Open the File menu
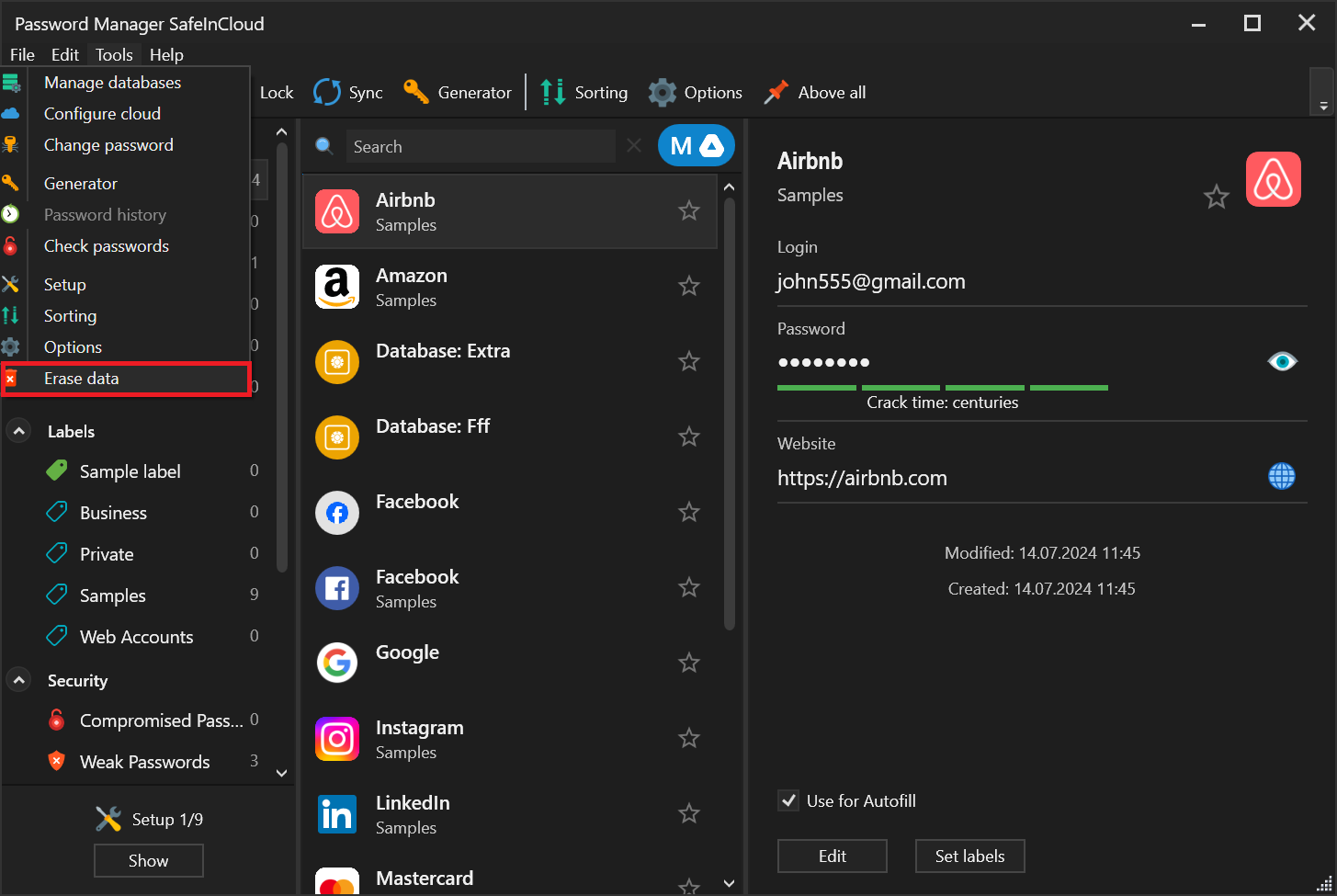The width and height of the screenshot is (1337, 896). [22, 54]
